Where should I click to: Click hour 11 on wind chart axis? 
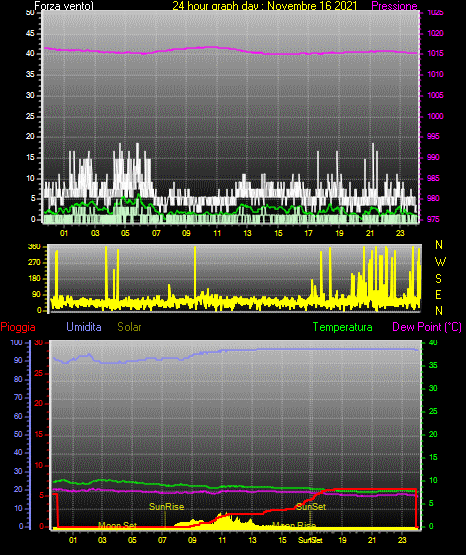pos(217,233)
